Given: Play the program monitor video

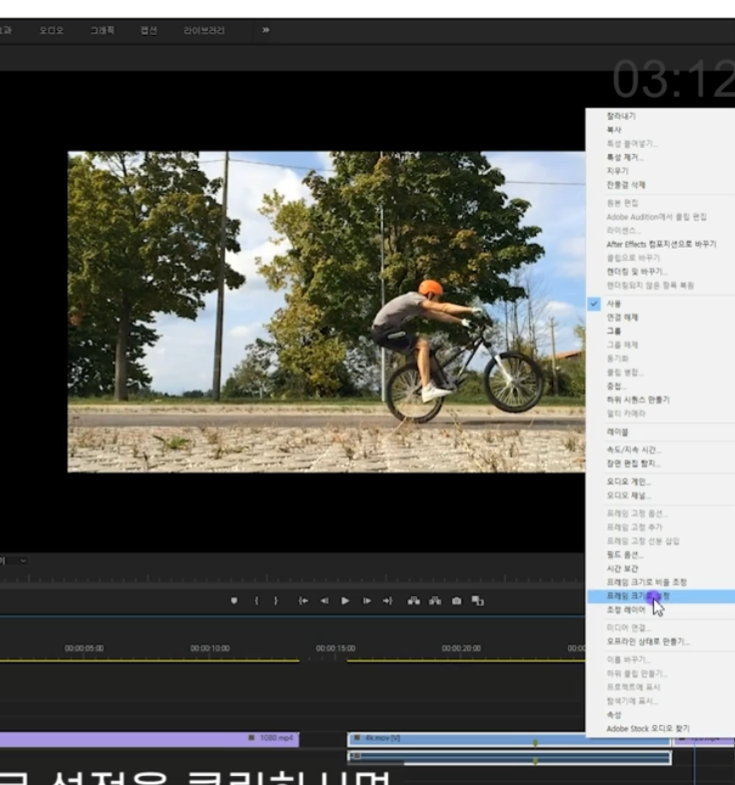Looking at the screenshot, I should (x=345, y=600).
